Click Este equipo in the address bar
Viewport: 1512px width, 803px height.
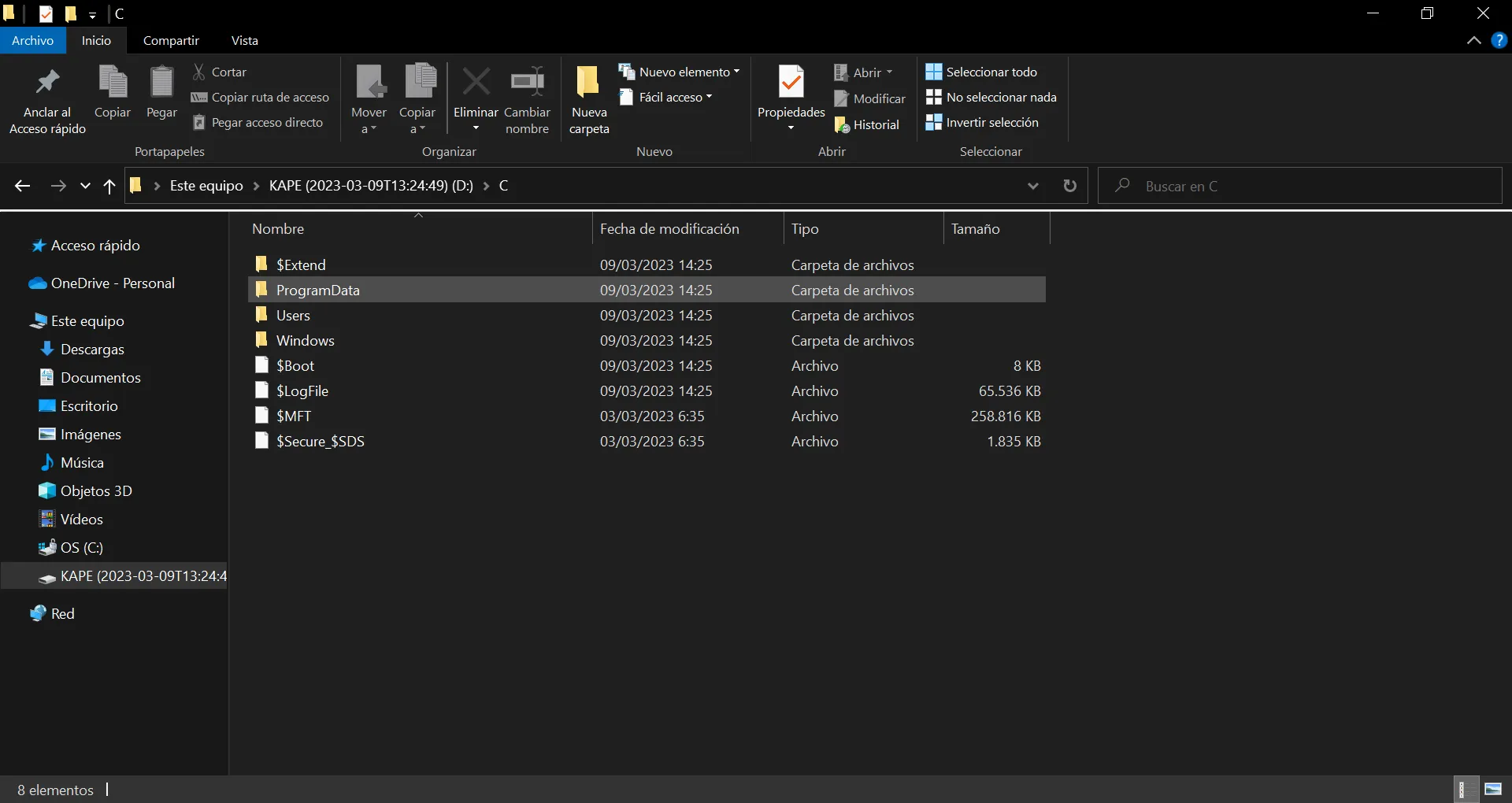[206, 186]
